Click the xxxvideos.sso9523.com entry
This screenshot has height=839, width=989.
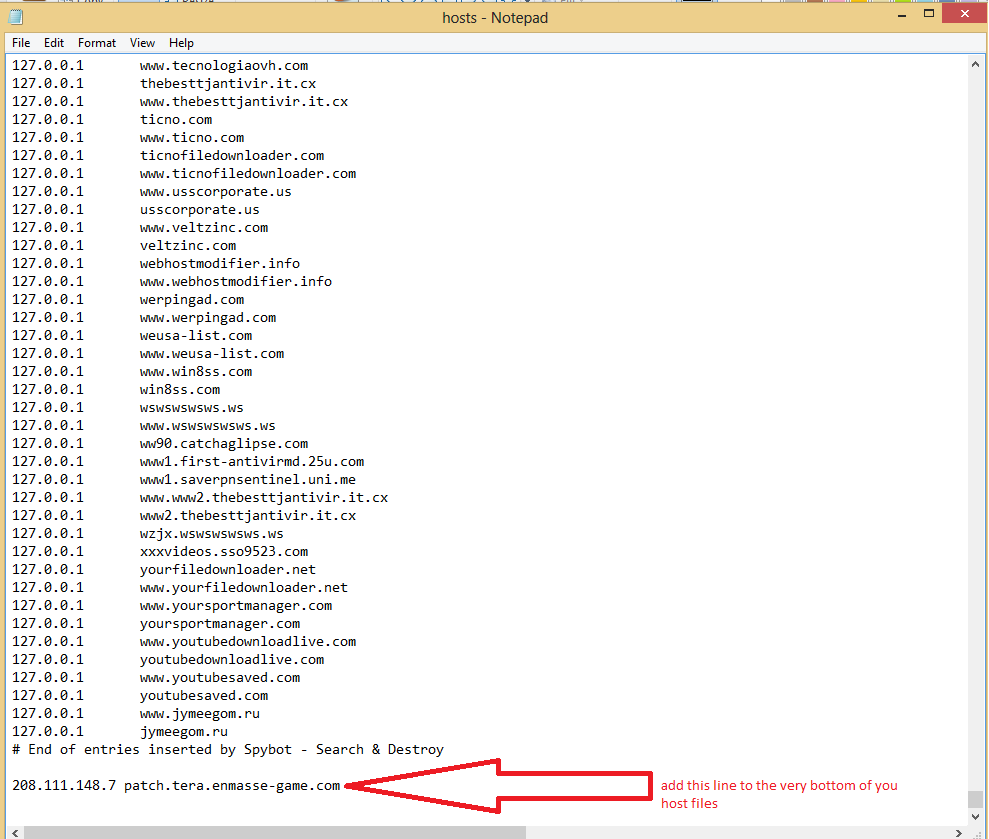coord(224,551)
